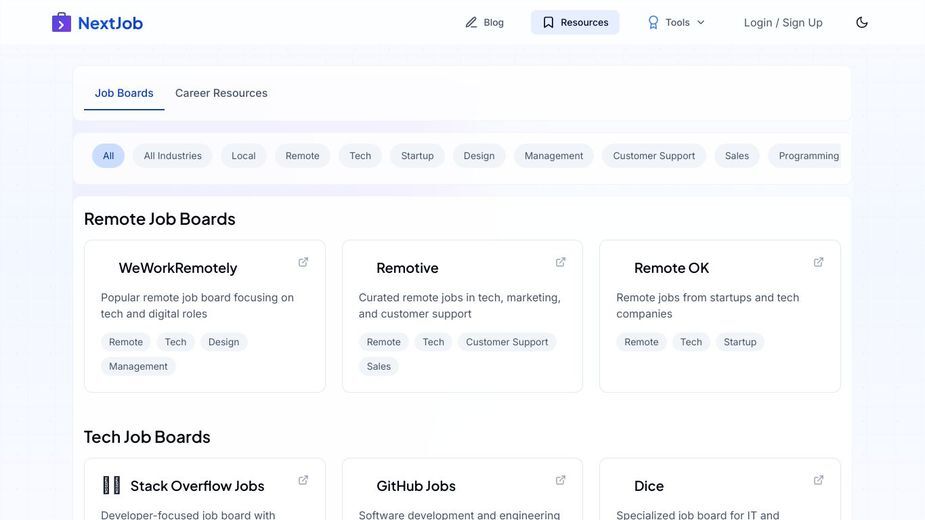Image resolution: width=925 pixels, height=520 pixels.
Task: Click the NextJob briefcase logo icon
Action: point(61,22)
